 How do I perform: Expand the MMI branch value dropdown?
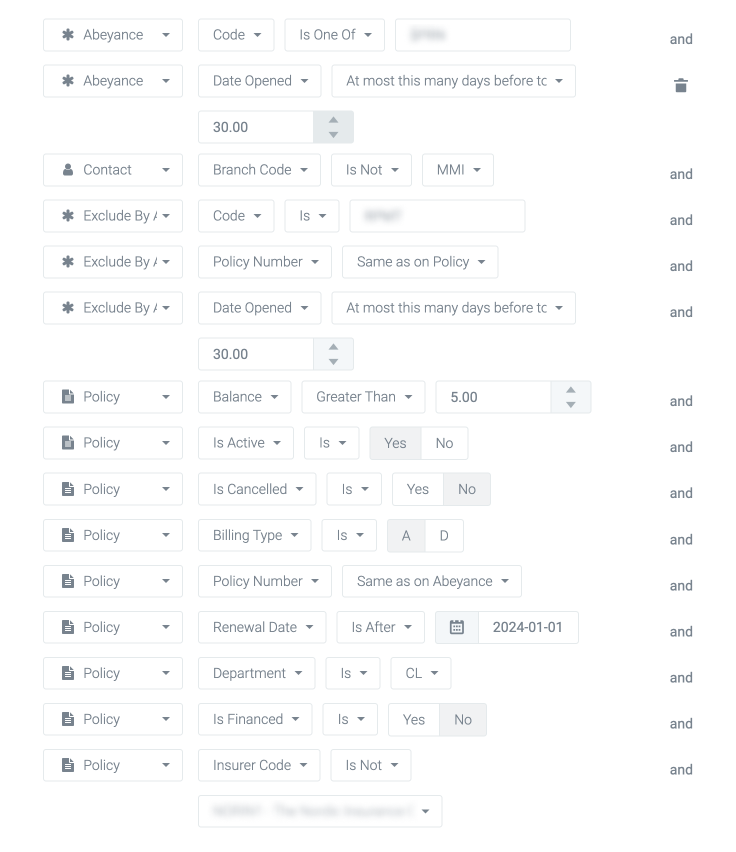point(458,170)
